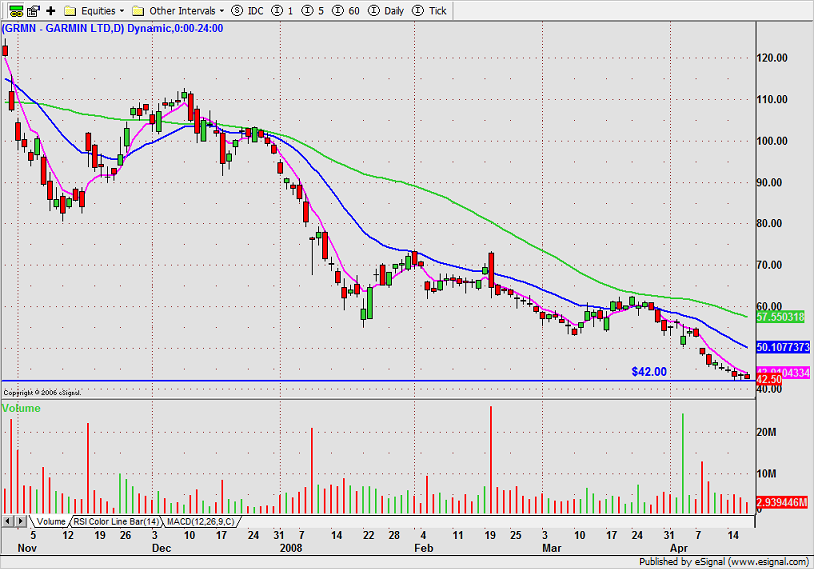
Task: Click the 120.00 price axis label
Action: click(772, 58)
